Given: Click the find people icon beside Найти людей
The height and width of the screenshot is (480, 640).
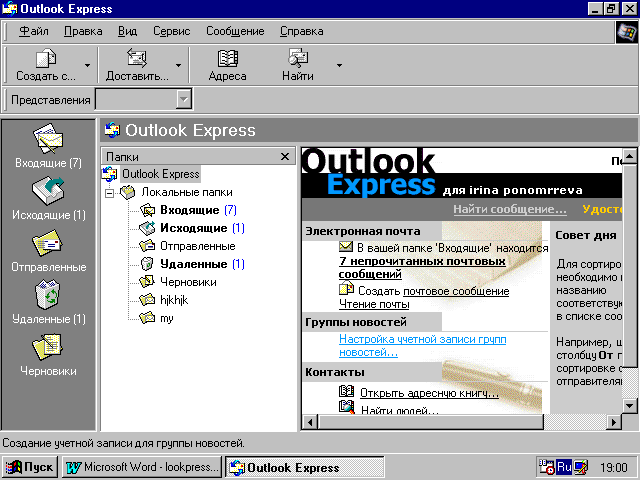Looking at the screenshot, I should coord(347,407).
